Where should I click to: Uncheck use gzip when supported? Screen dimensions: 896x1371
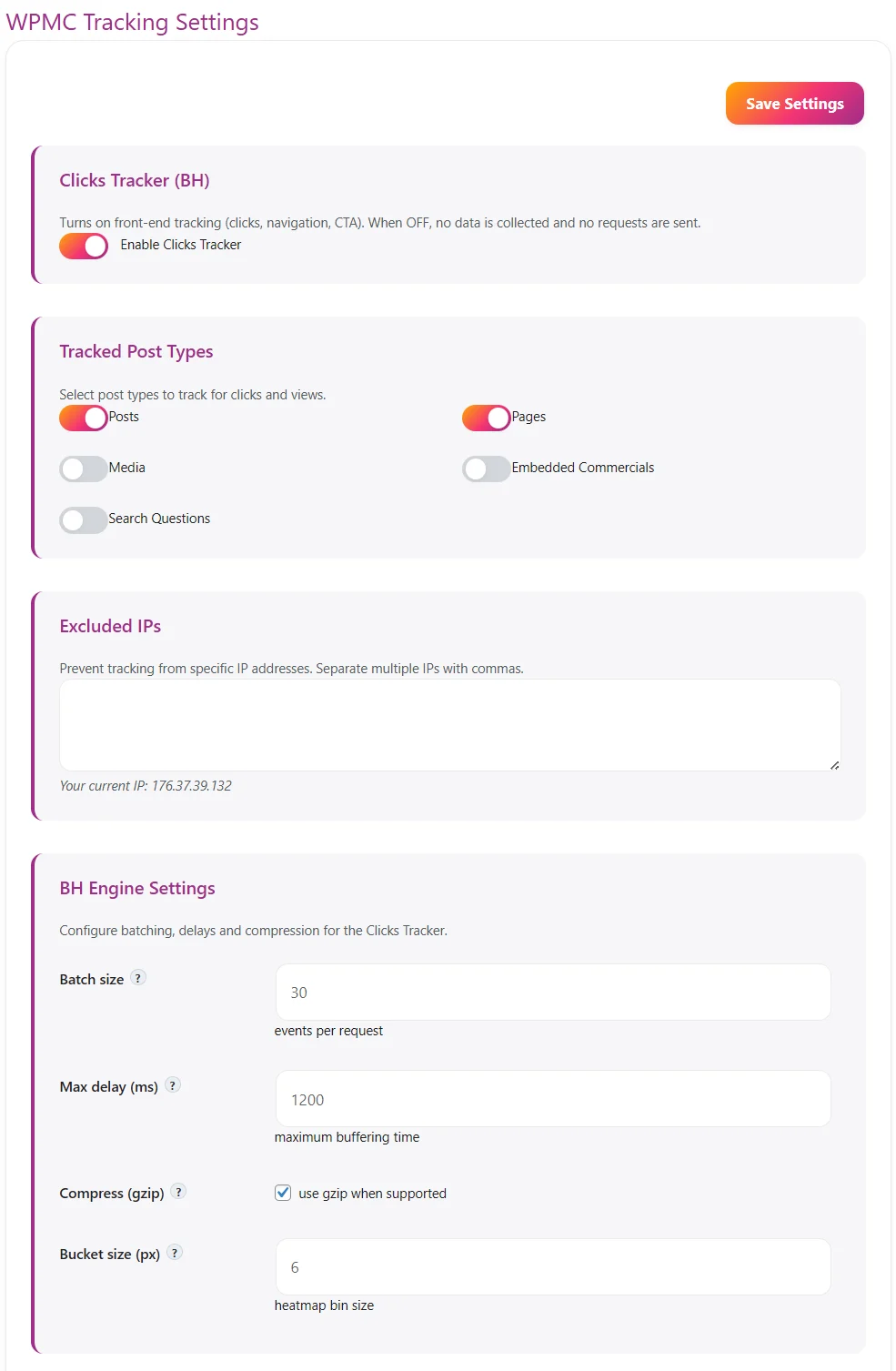(282, 1192)
